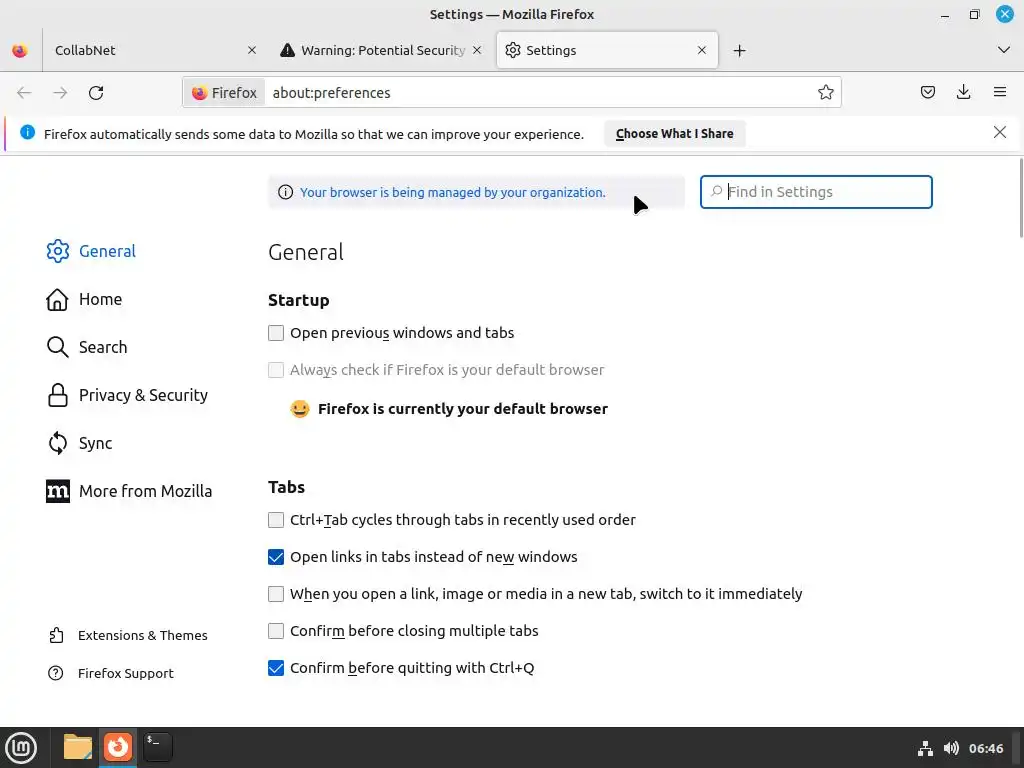The width and height of the screenshot is (1024, 768).
Task: Switch to the CollabNet tab
Action: pyautogui.click(x=153, y=50)
